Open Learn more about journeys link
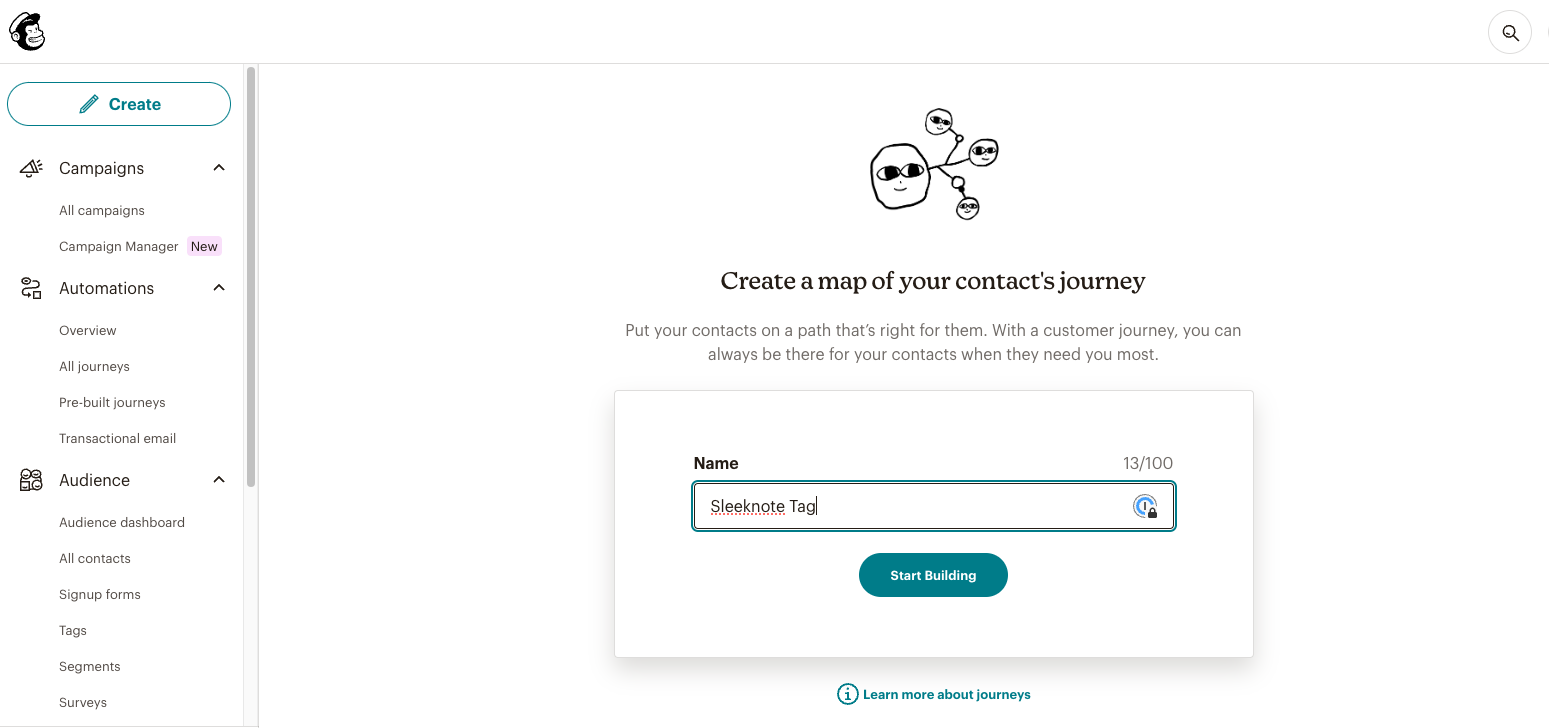The width and height of the screenshot is (1549, 728). (x=946, y=694)
